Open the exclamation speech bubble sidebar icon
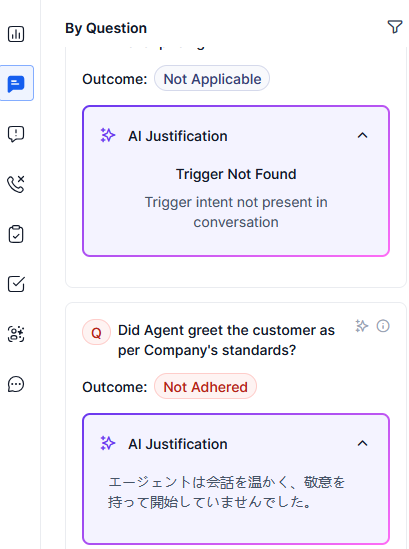 click(16, 134)
